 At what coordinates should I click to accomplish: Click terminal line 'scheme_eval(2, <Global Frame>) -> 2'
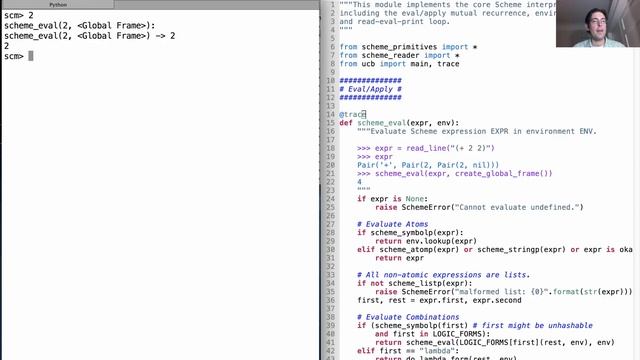(90, 36)
